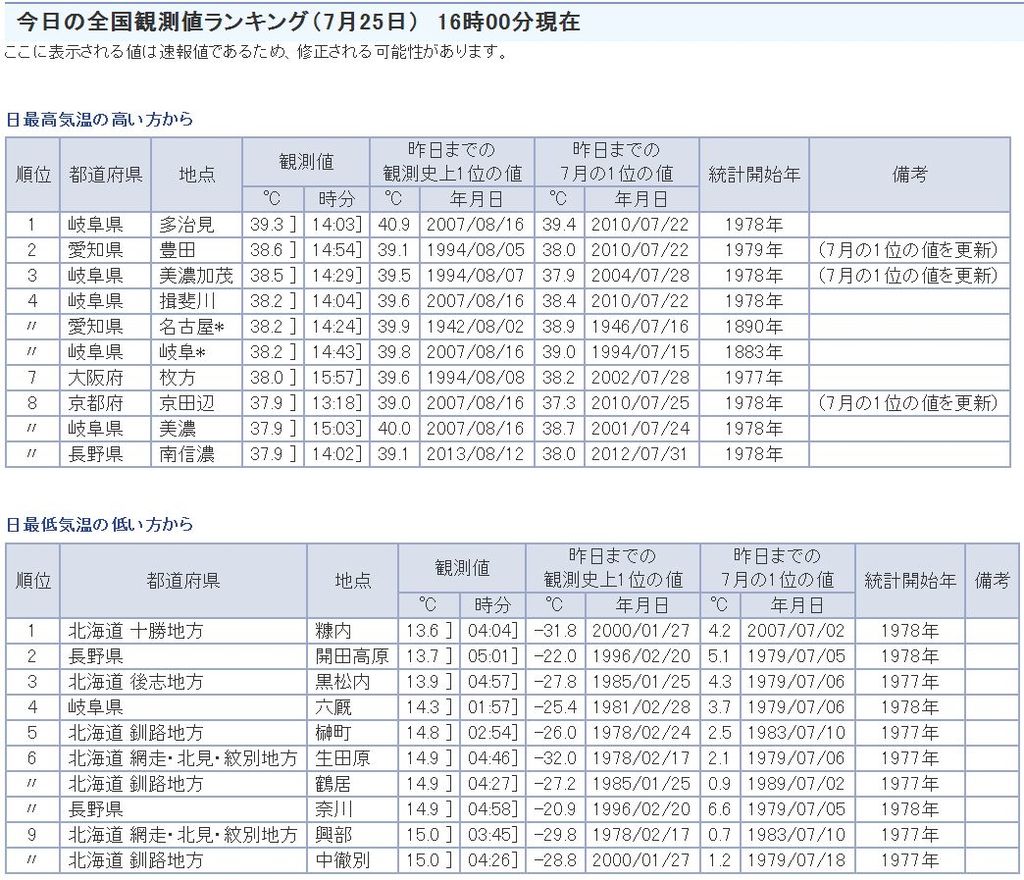Select the 枚方 location cell
Viewport: 1024px width, 880px height.
pos(178,377)
